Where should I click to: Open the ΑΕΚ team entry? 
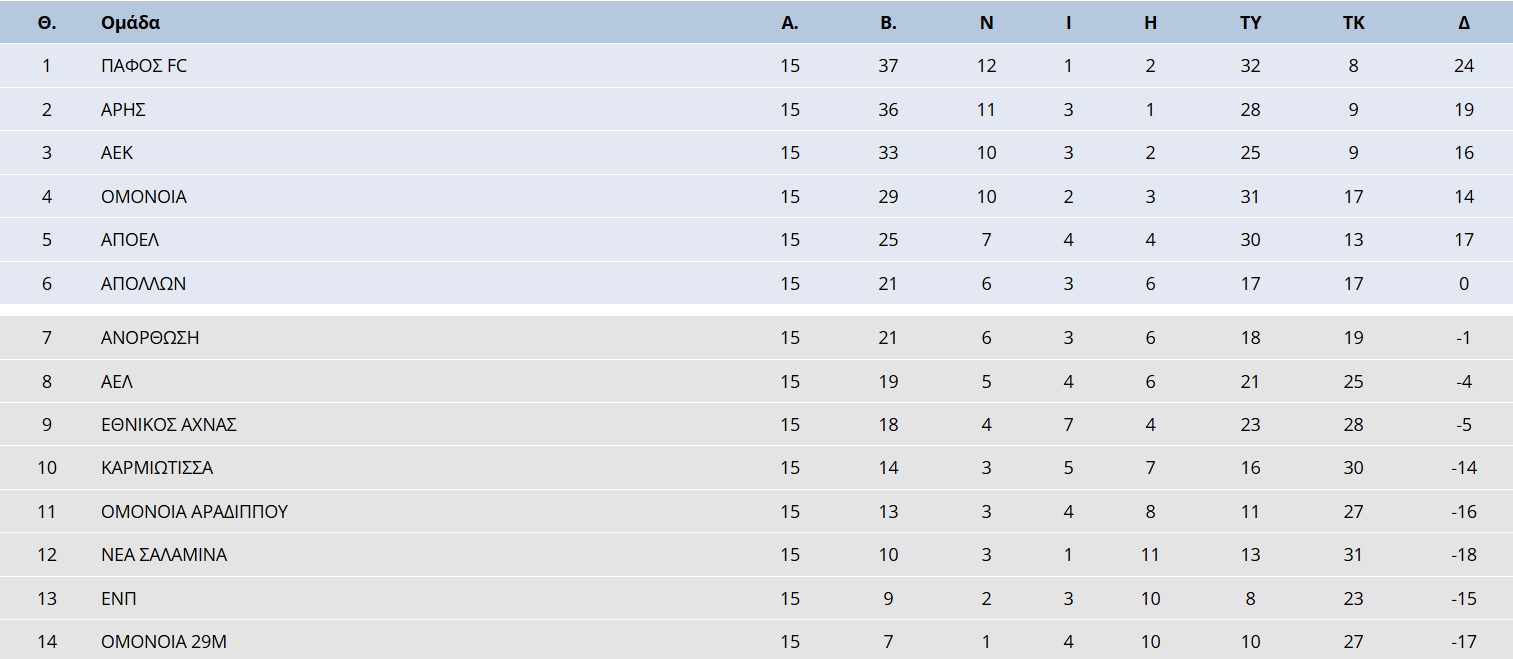click(117, 153)
